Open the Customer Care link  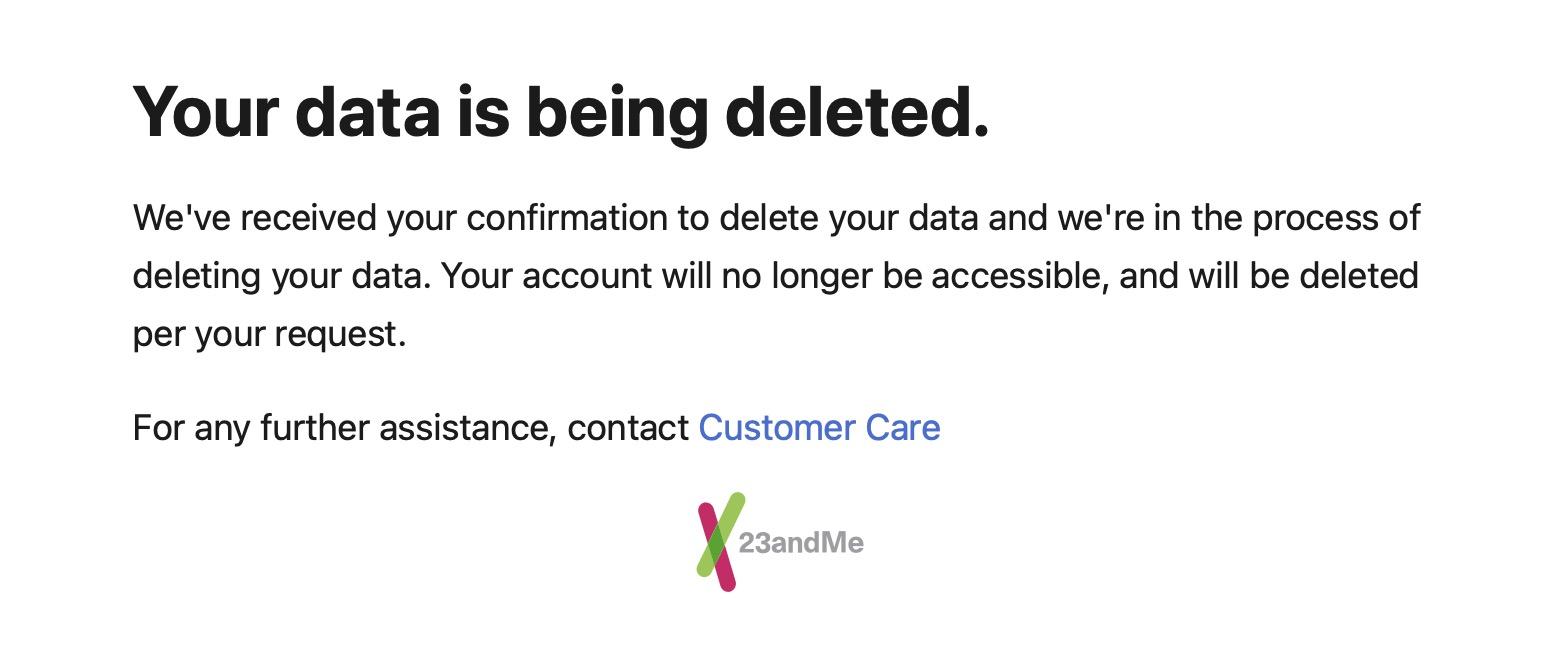coord(819,428)
